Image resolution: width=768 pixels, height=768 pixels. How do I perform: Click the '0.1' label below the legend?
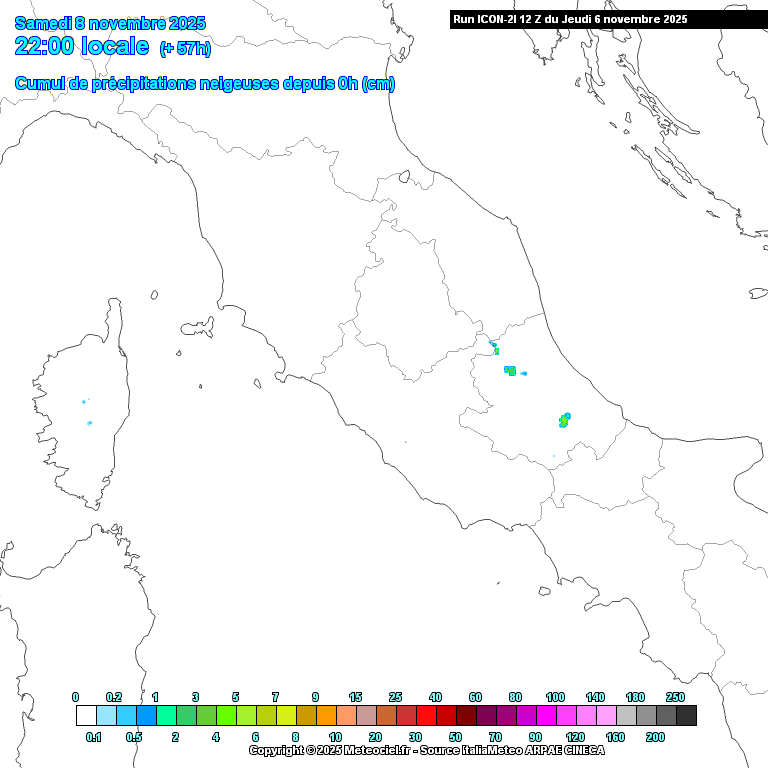[94, 737]
